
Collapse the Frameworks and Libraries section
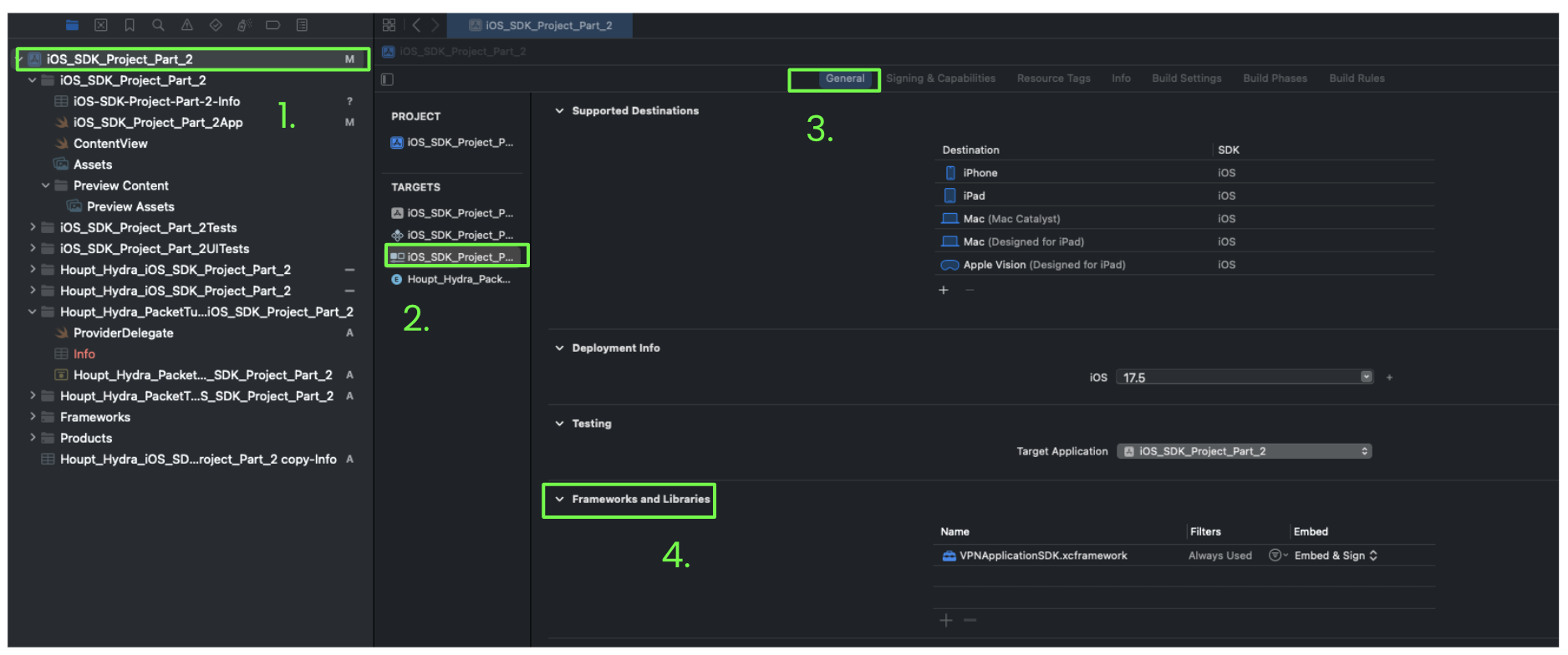point(559,500)
